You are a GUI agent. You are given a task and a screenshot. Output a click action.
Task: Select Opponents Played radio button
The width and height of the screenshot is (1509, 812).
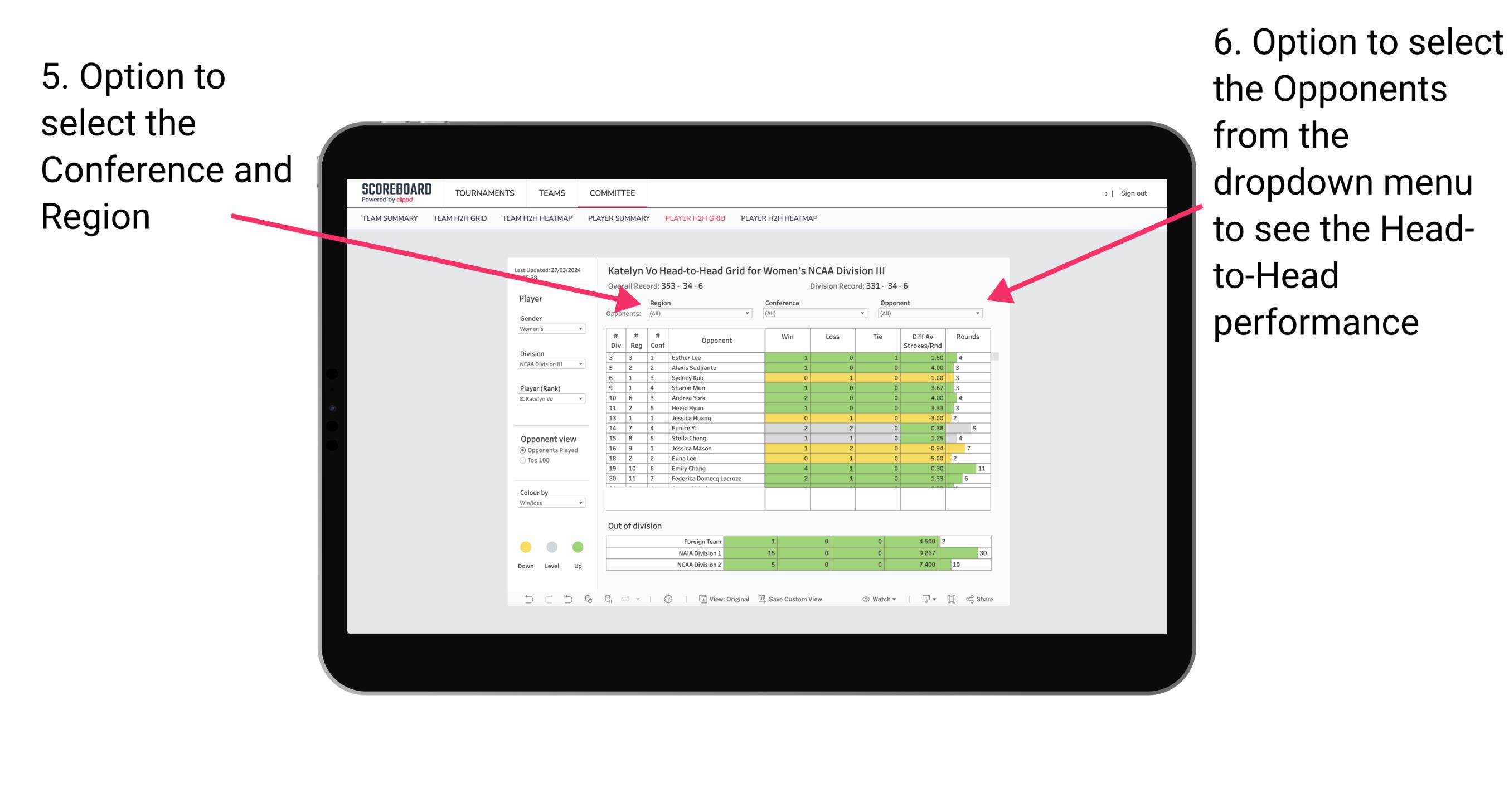[521, 448]
